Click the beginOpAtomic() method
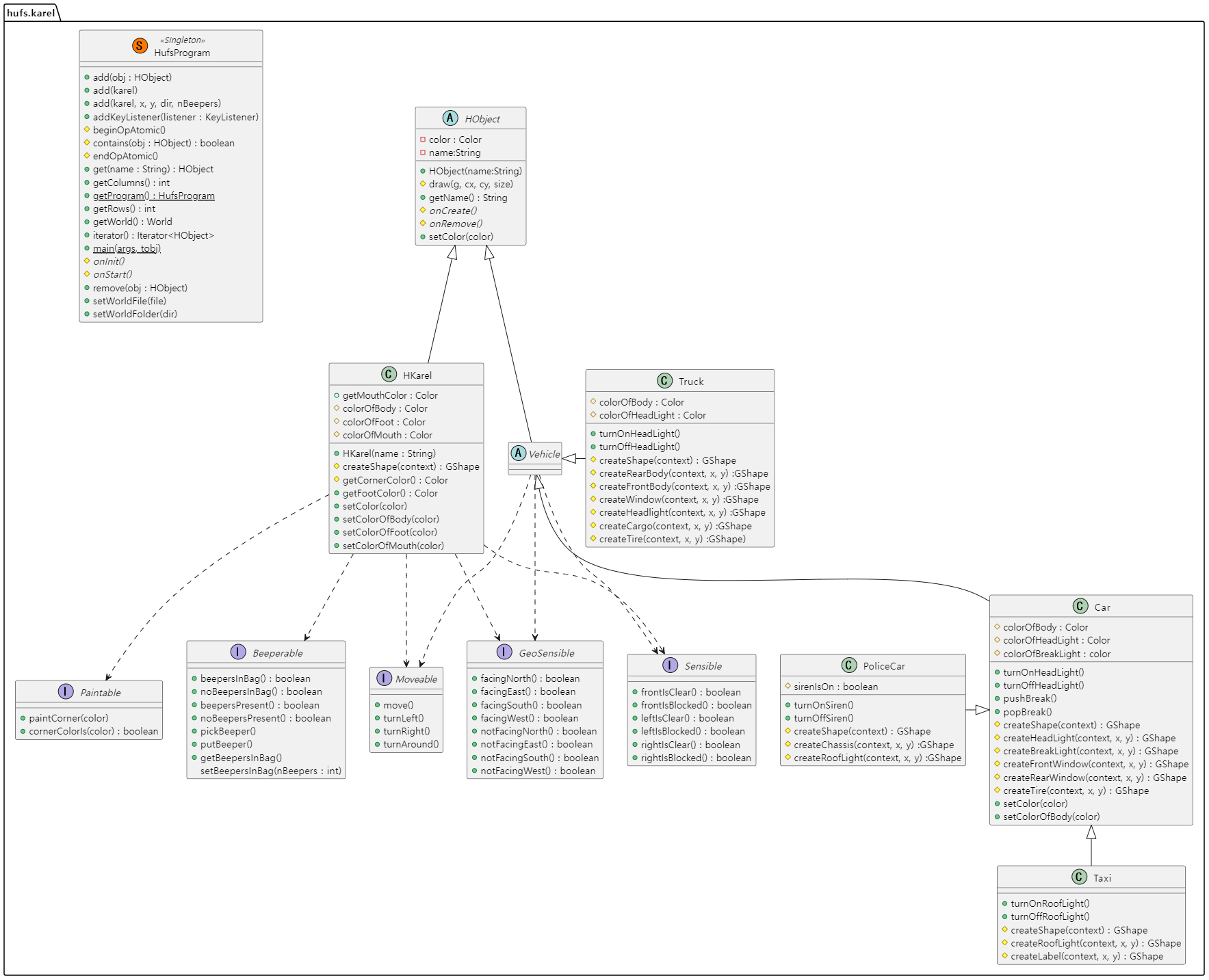The width and height of the screenshot is (1209, 980). 129,130
